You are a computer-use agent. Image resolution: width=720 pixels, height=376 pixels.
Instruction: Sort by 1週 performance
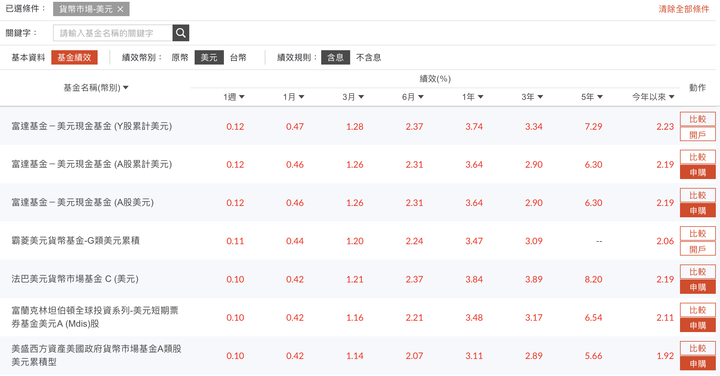234,97
